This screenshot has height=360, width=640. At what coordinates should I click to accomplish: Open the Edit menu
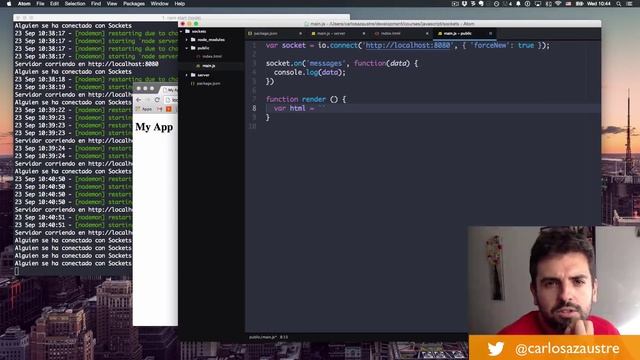coord(54,4)
